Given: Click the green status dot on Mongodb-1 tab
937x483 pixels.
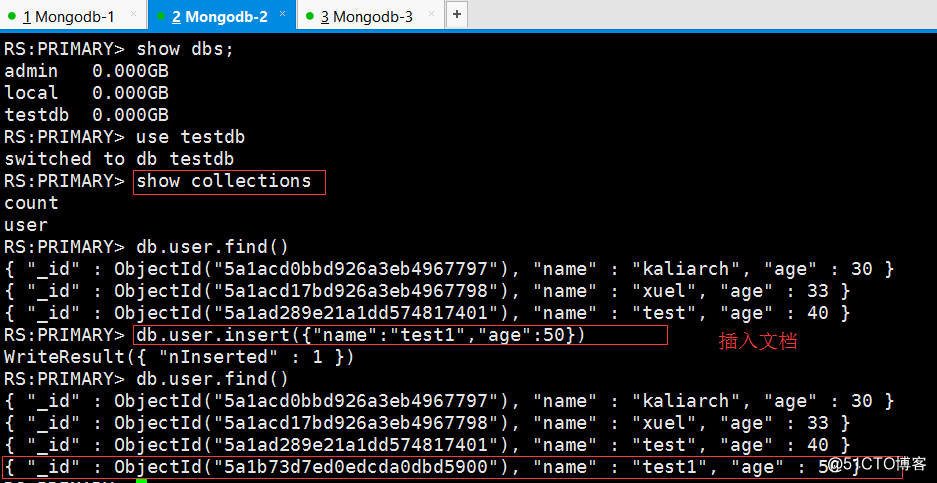Looking at the screenshot, I should (12, 16).
